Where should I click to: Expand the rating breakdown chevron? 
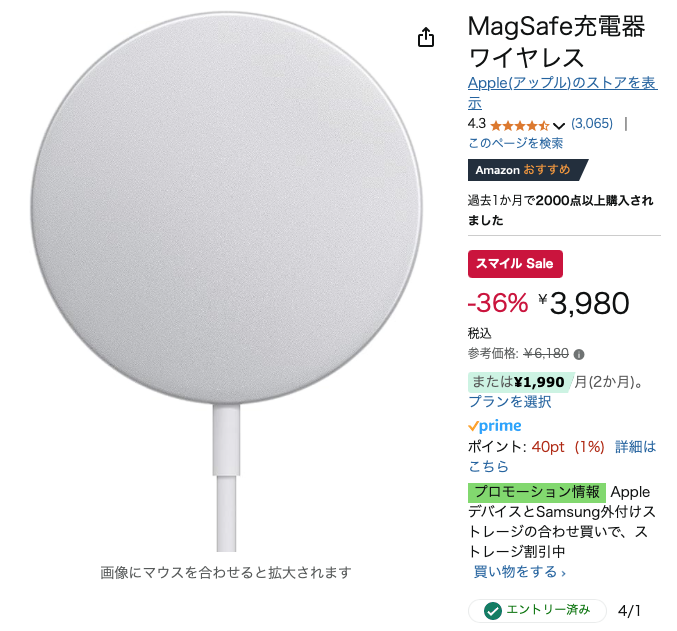click(559, 126)
